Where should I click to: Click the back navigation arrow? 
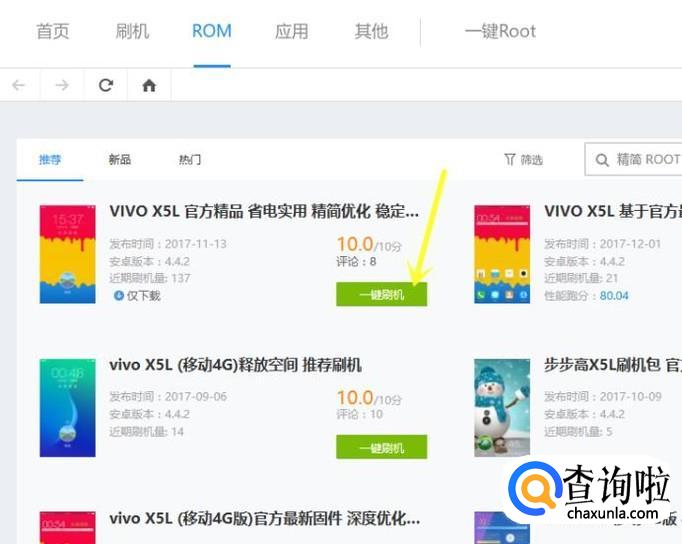19,85
